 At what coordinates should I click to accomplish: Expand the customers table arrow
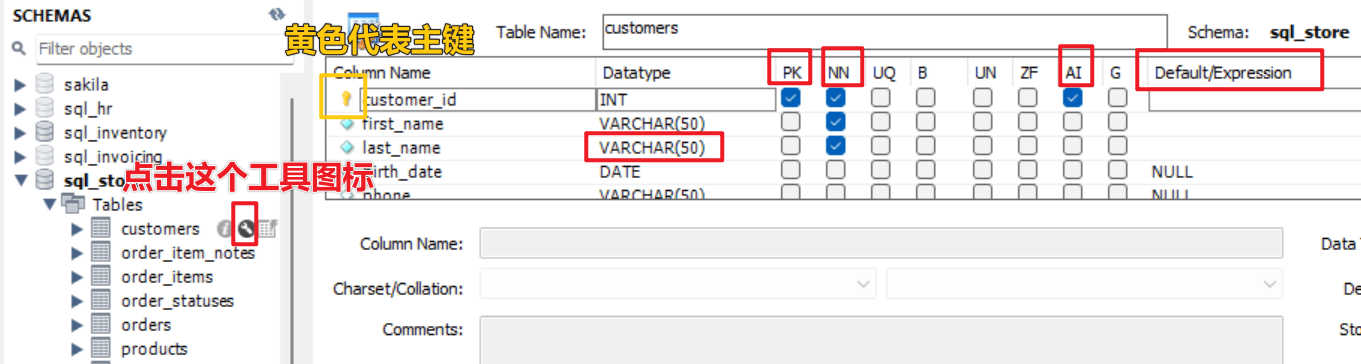coord(77,229)
